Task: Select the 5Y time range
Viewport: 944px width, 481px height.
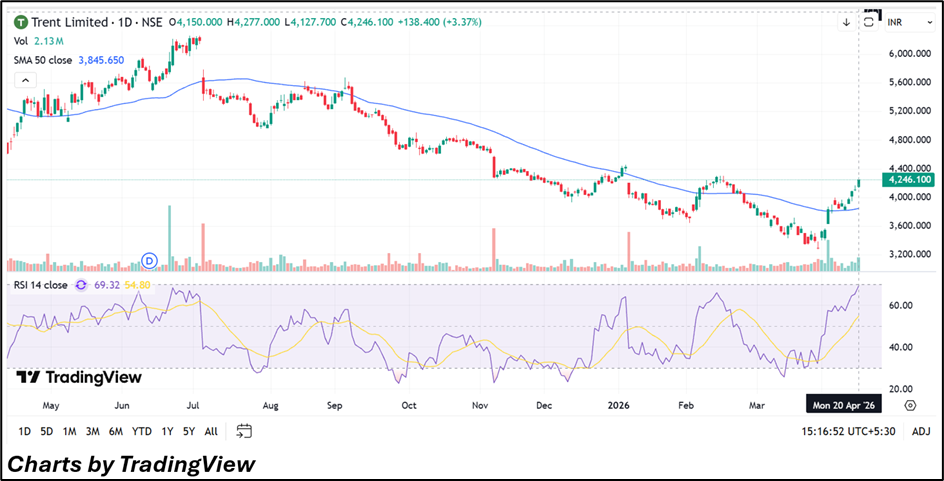Action: [188, 431]
